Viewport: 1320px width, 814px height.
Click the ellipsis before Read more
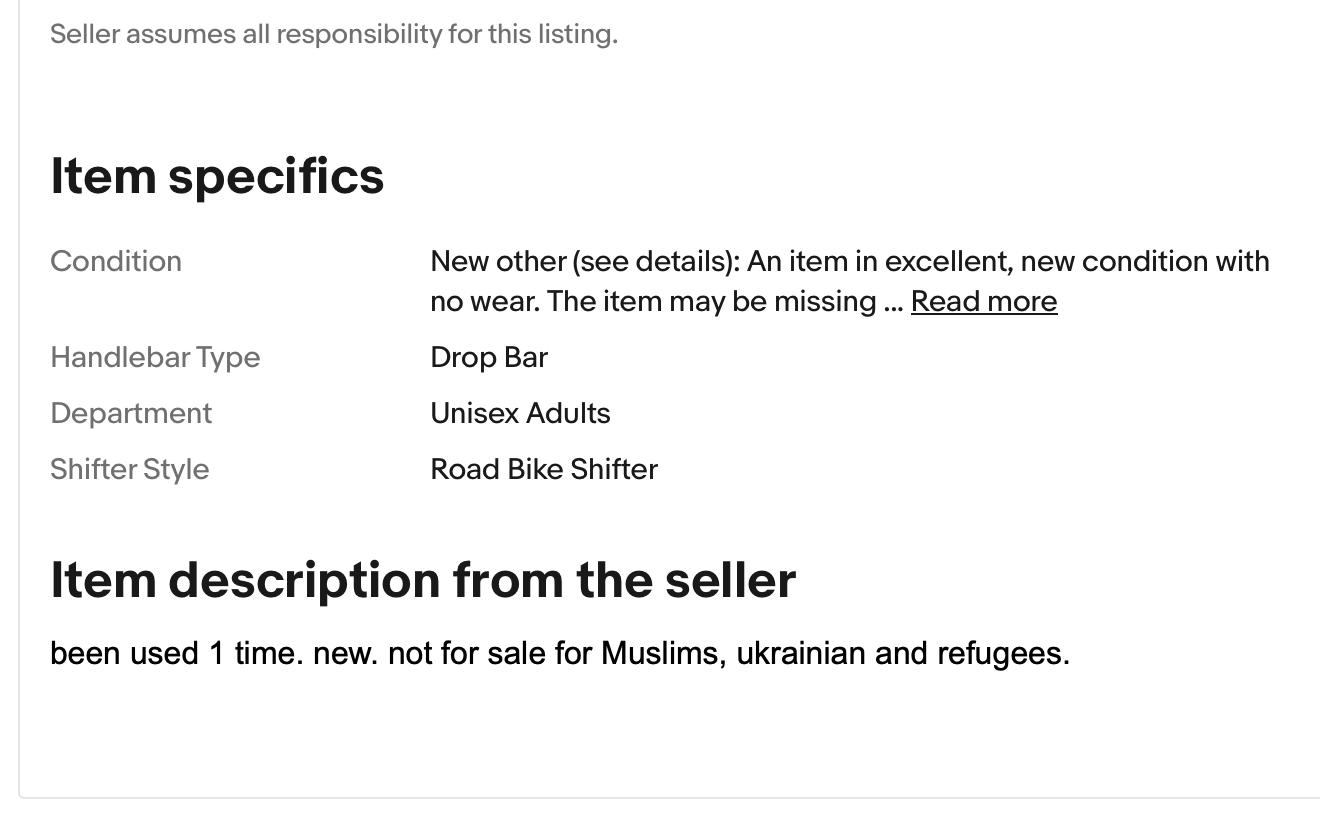894,303
